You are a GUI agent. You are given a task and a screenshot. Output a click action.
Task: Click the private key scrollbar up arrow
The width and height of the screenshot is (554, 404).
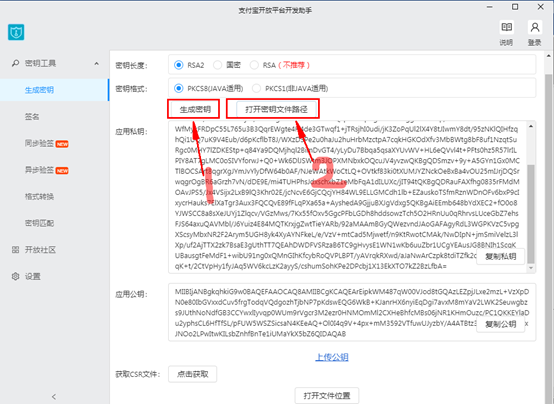531,126
